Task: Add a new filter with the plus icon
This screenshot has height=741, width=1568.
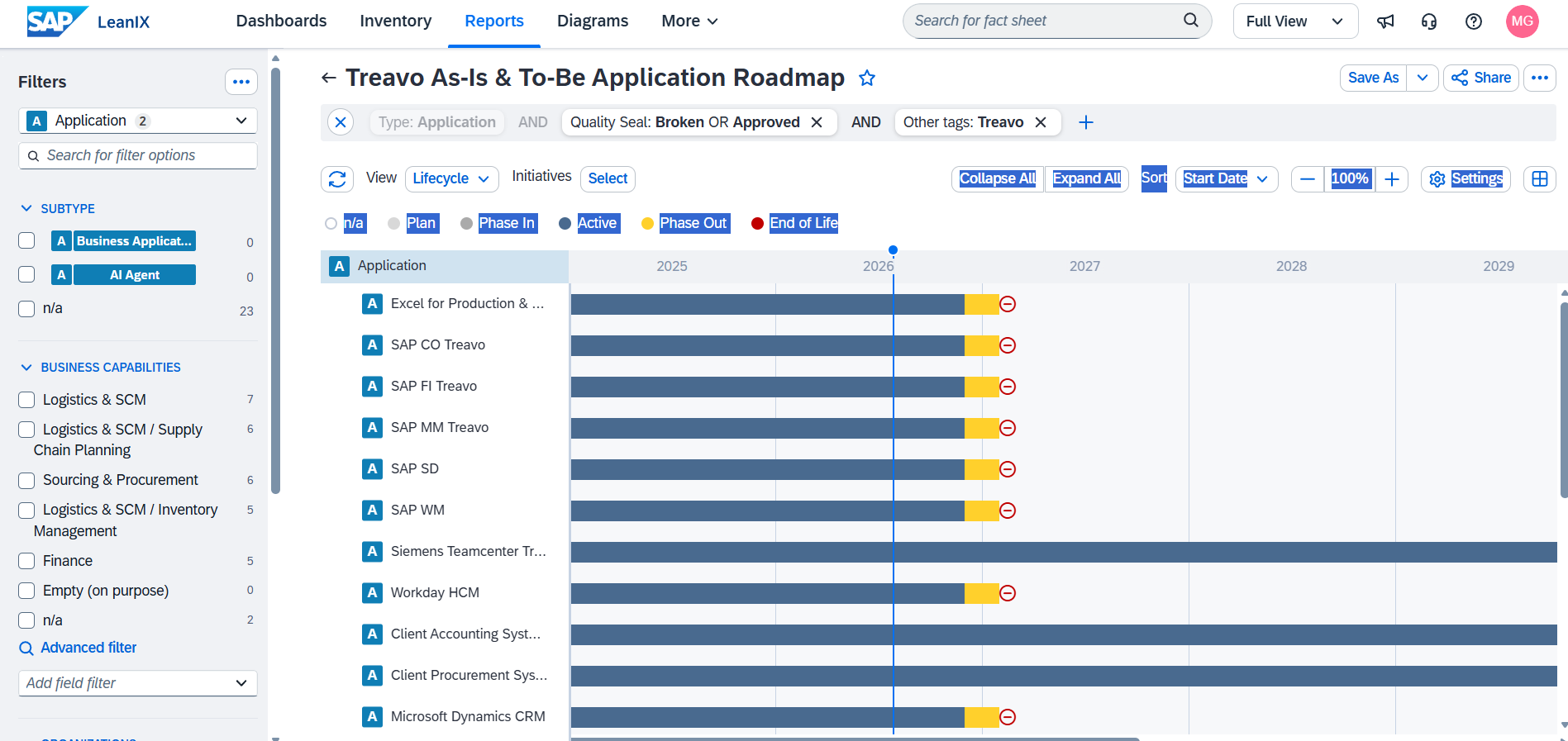Action: (1086, 122)
